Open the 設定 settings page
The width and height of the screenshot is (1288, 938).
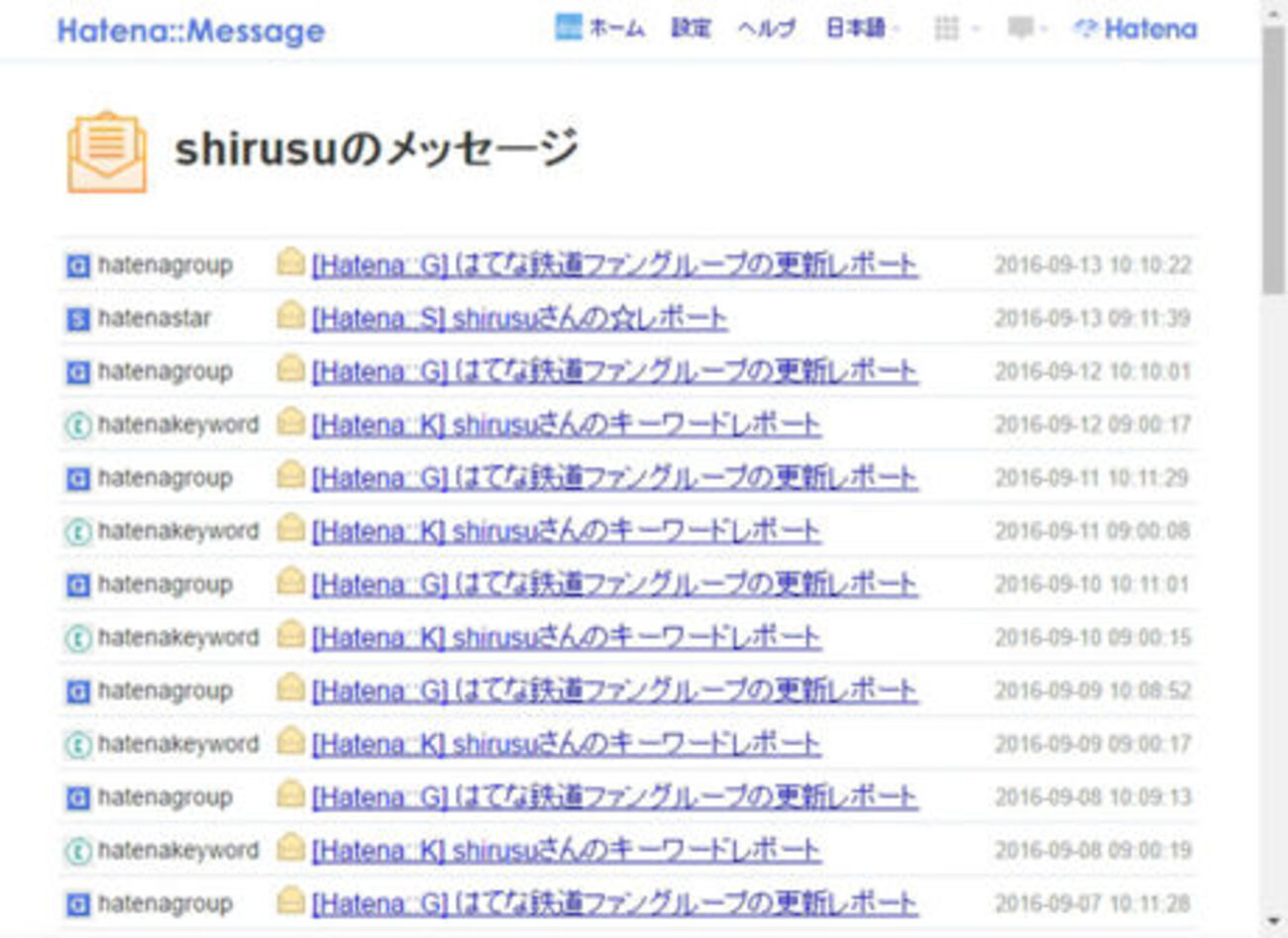691,28
